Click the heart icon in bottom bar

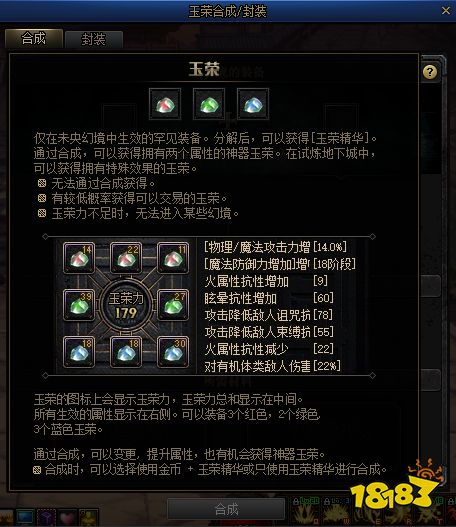click(68, 518)
